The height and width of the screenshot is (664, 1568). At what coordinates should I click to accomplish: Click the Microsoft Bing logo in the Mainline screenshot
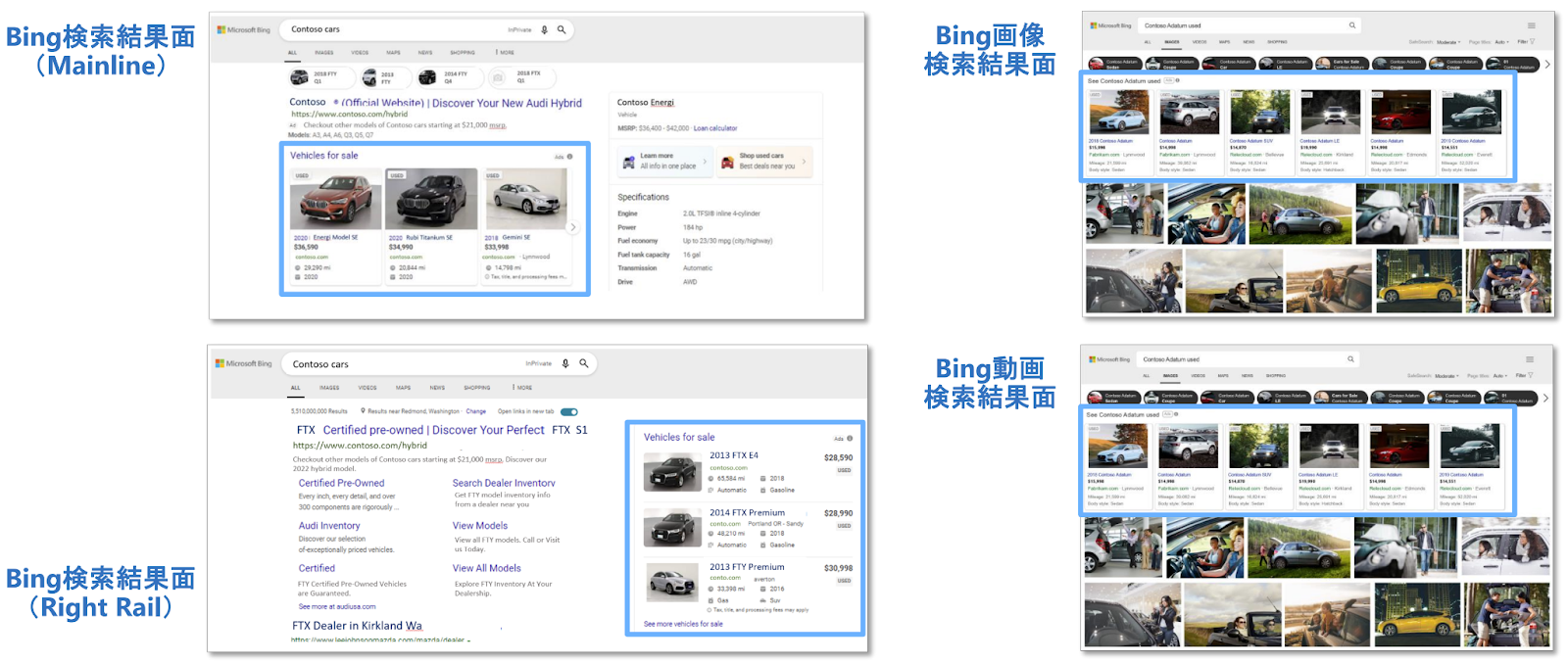(x=244, y=30)
